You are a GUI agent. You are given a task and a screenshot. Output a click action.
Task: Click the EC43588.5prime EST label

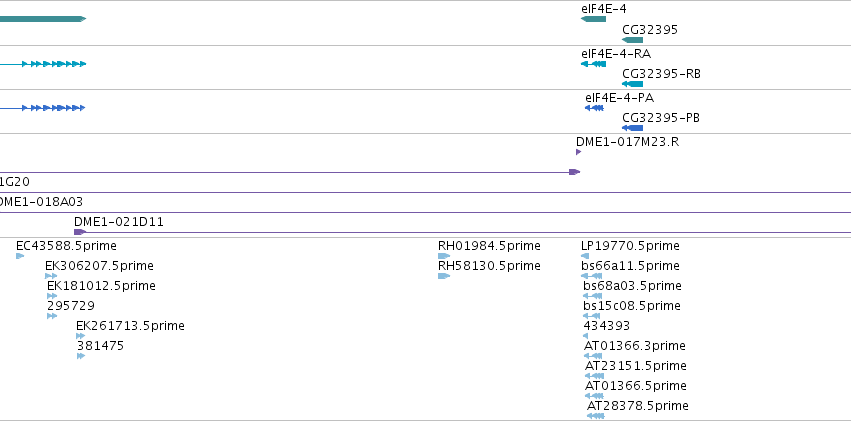point(66,246)
